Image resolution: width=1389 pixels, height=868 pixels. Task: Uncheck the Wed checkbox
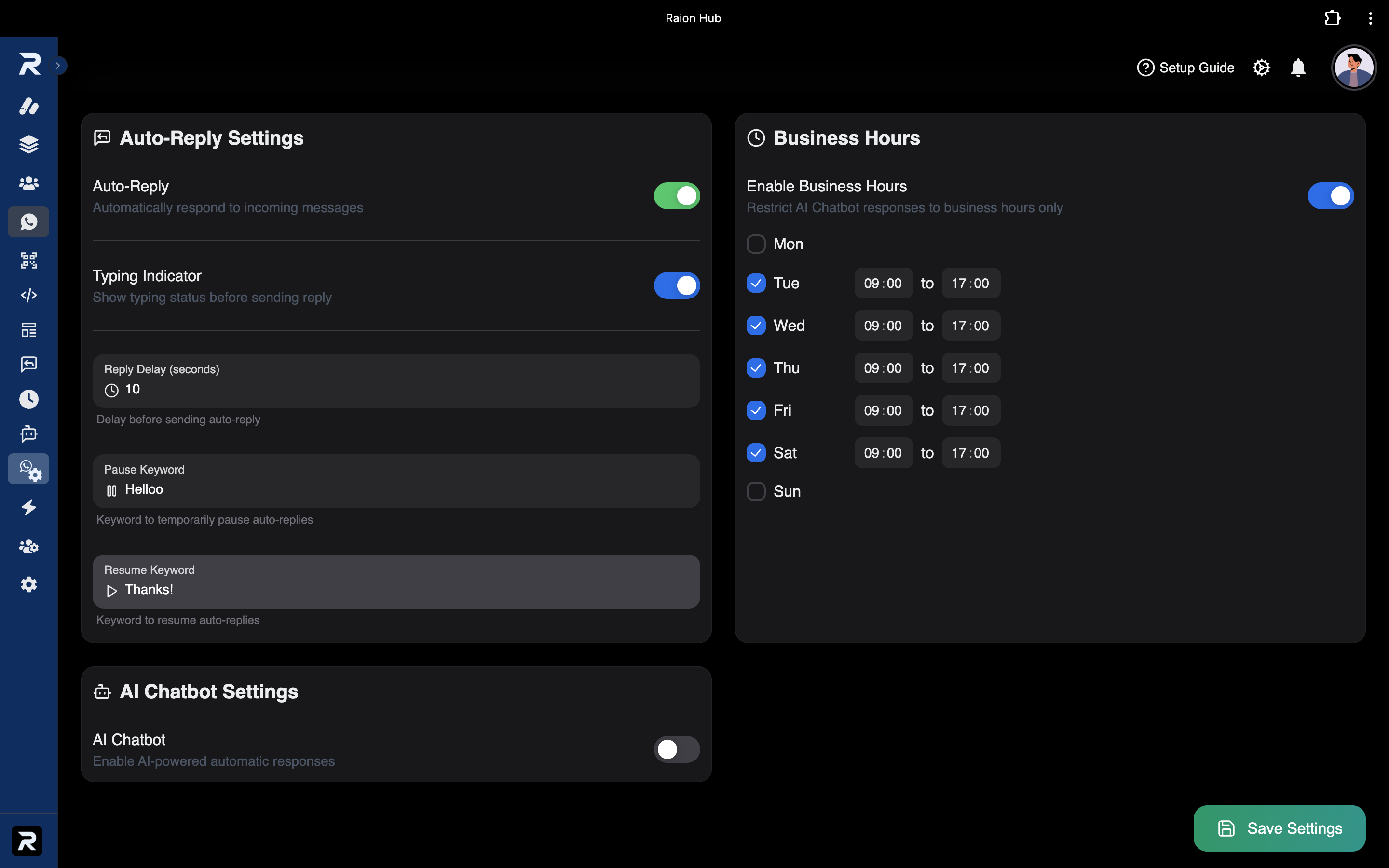756,325
